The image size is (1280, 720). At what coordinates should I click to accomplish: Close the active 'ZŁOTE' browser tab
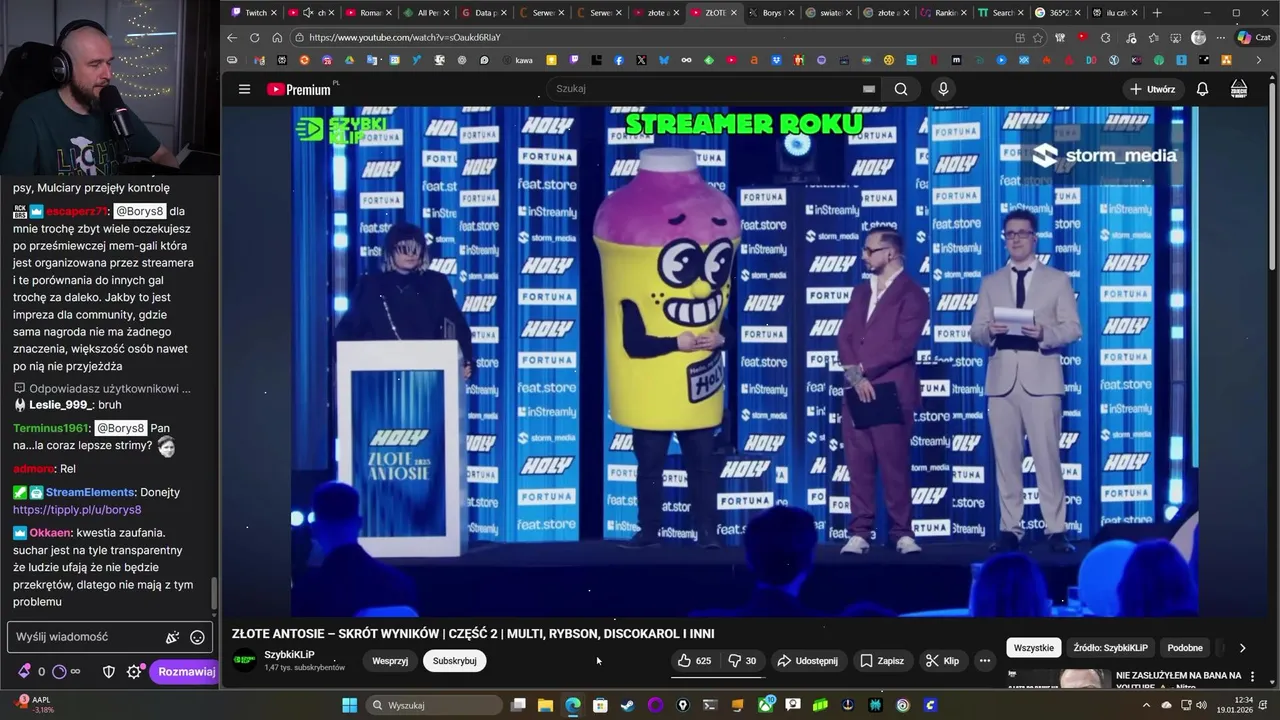(734, 13)
